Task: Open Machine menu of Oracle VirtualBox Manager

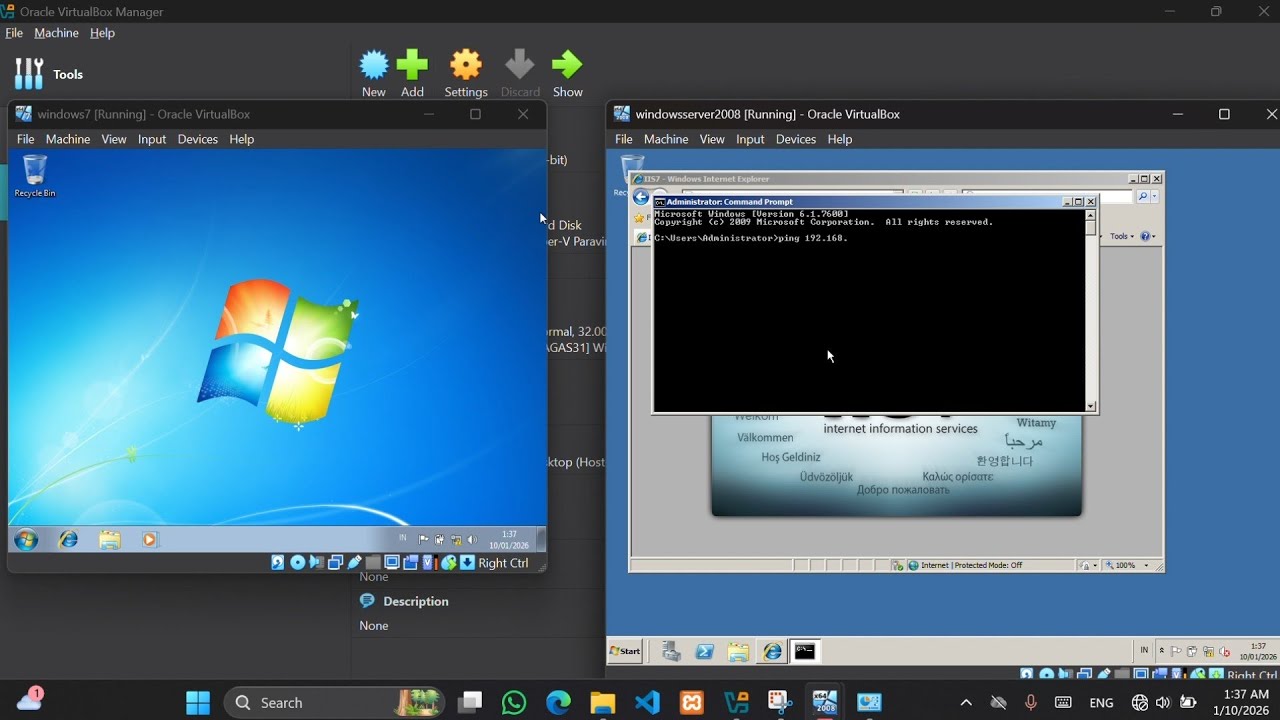Action: (x=56, y=33)
